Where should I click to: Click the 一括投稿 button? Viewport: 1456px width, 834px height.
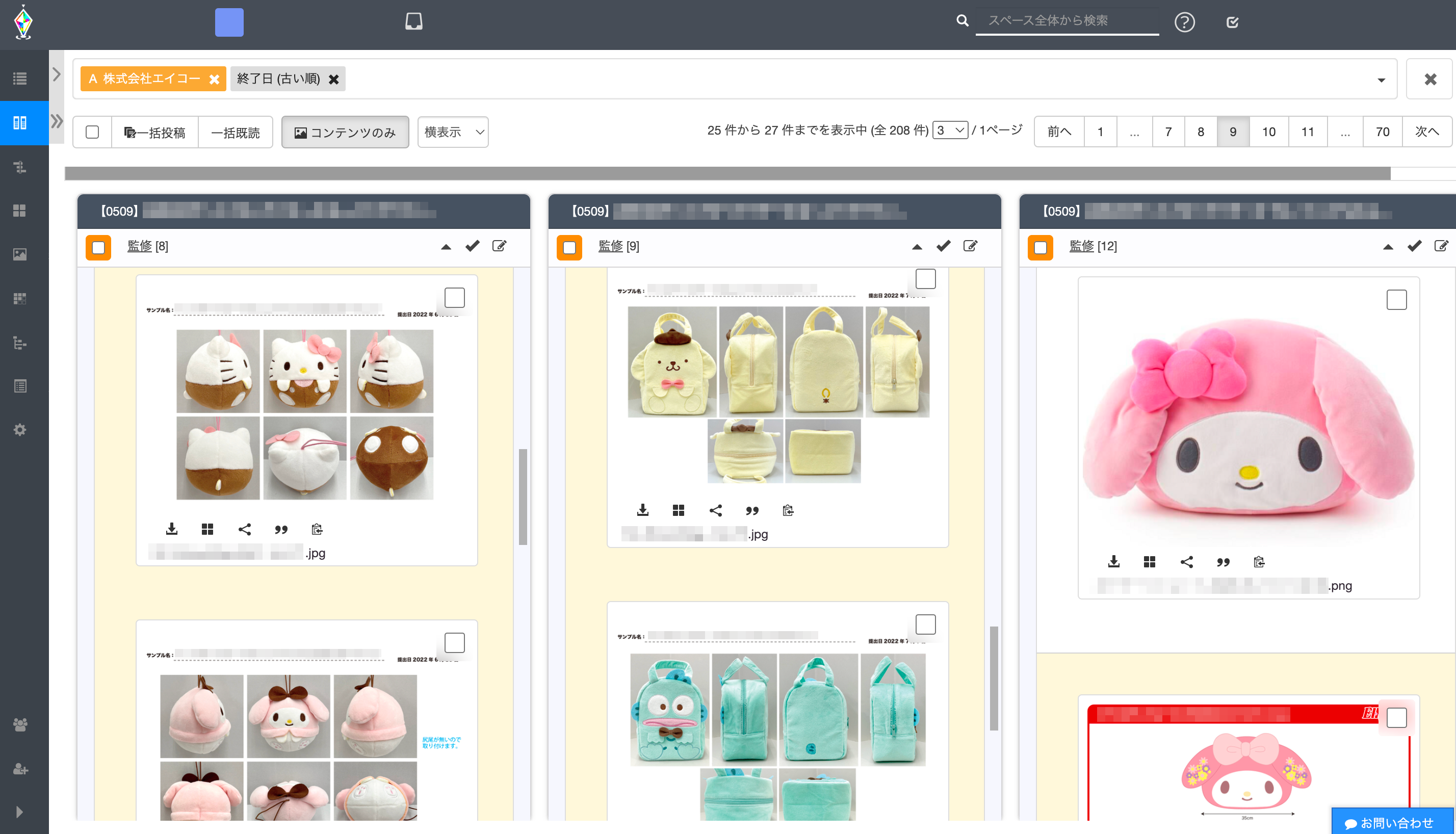click(154, 133)
